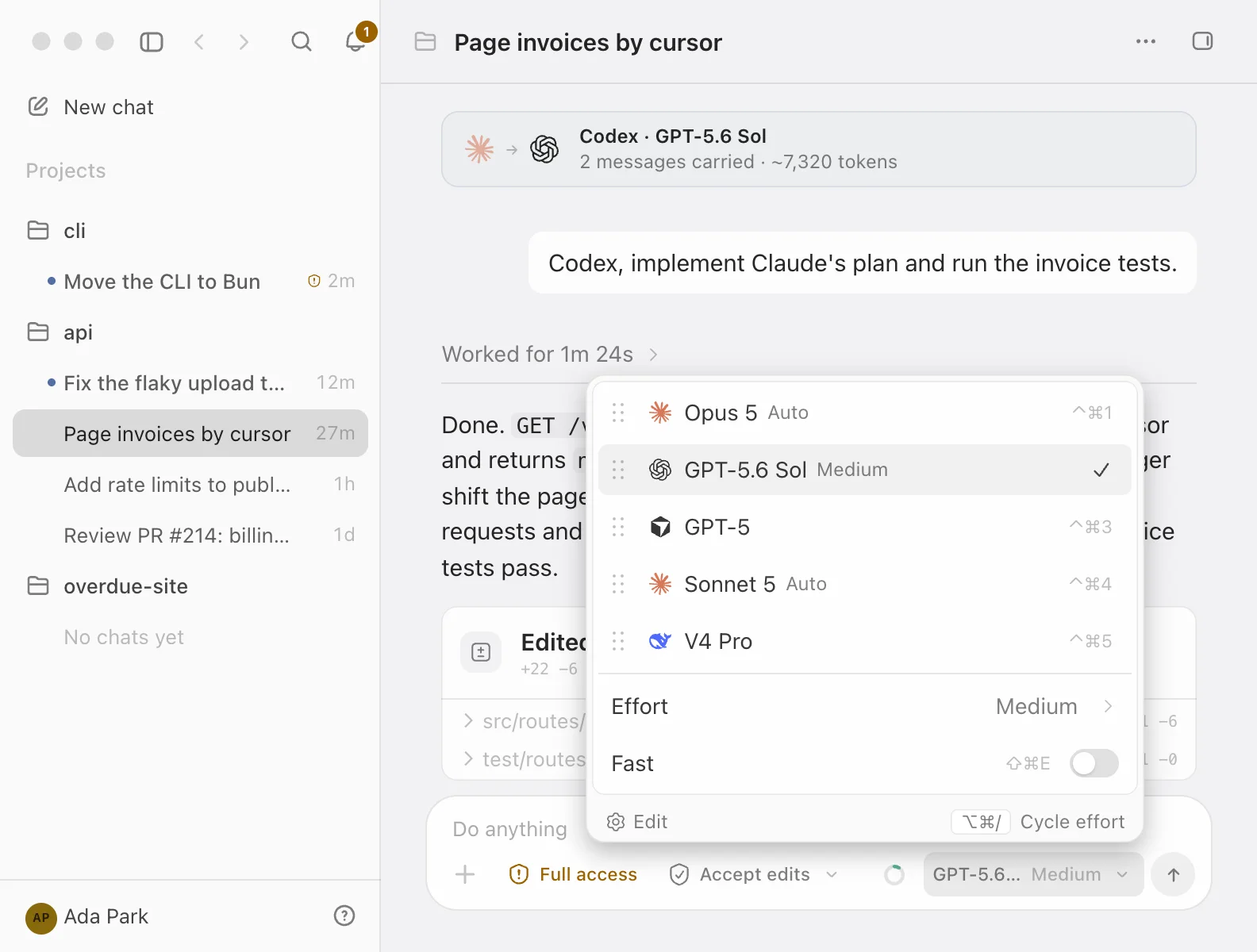Image resolution: width=1257 pixels, height=952 pixels.
Task: Open help question mark icon
Action: [344, 916]
